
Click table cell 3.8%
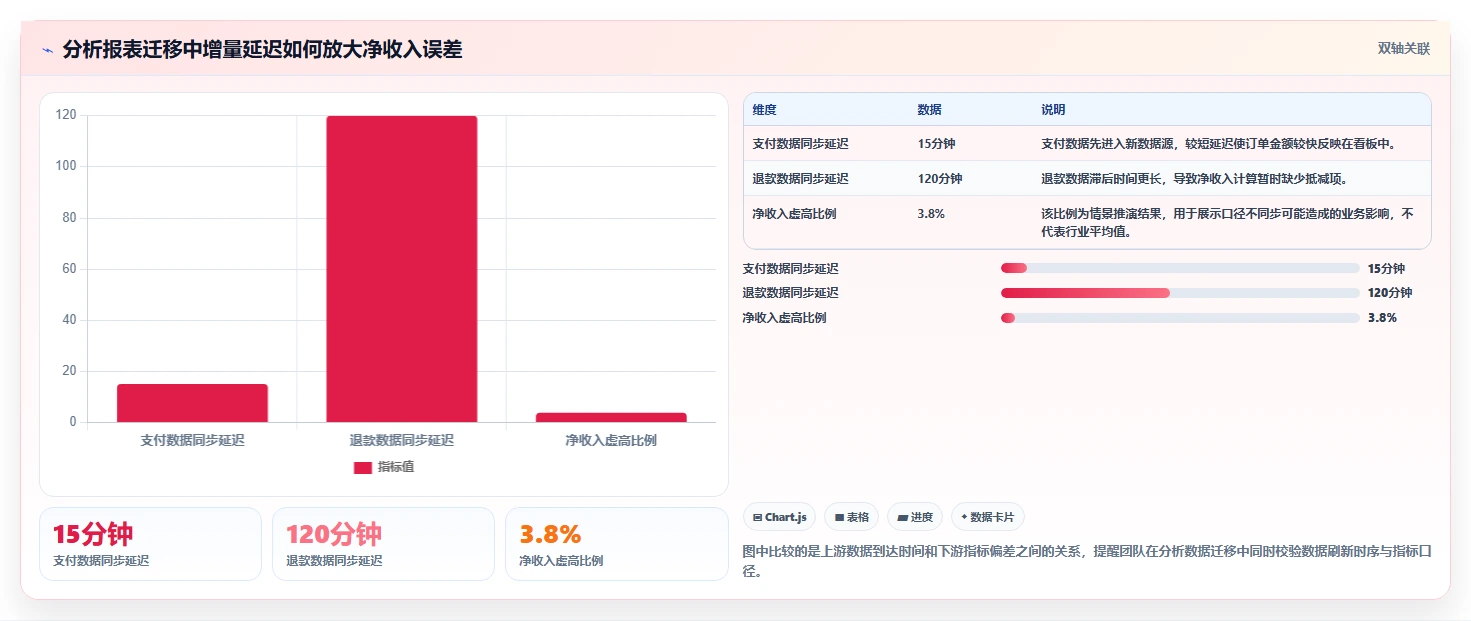coord(931,214)
